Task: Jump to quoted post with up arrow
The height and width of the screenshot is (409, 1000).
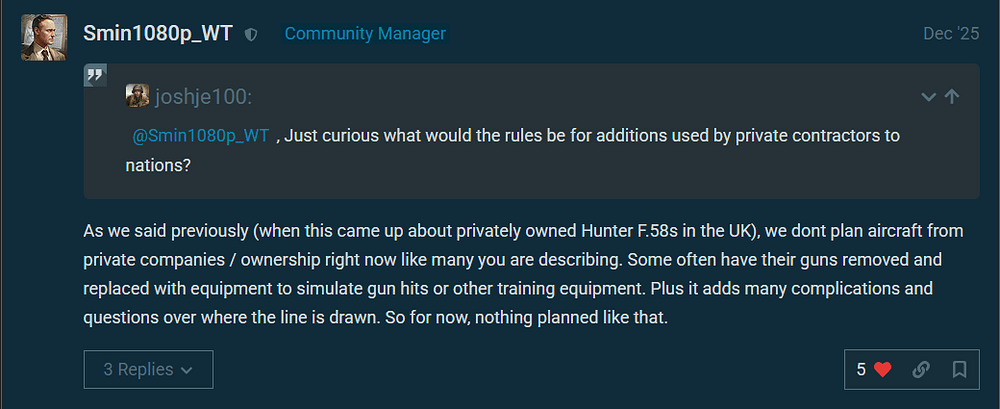Action: (x=952, y=97)
